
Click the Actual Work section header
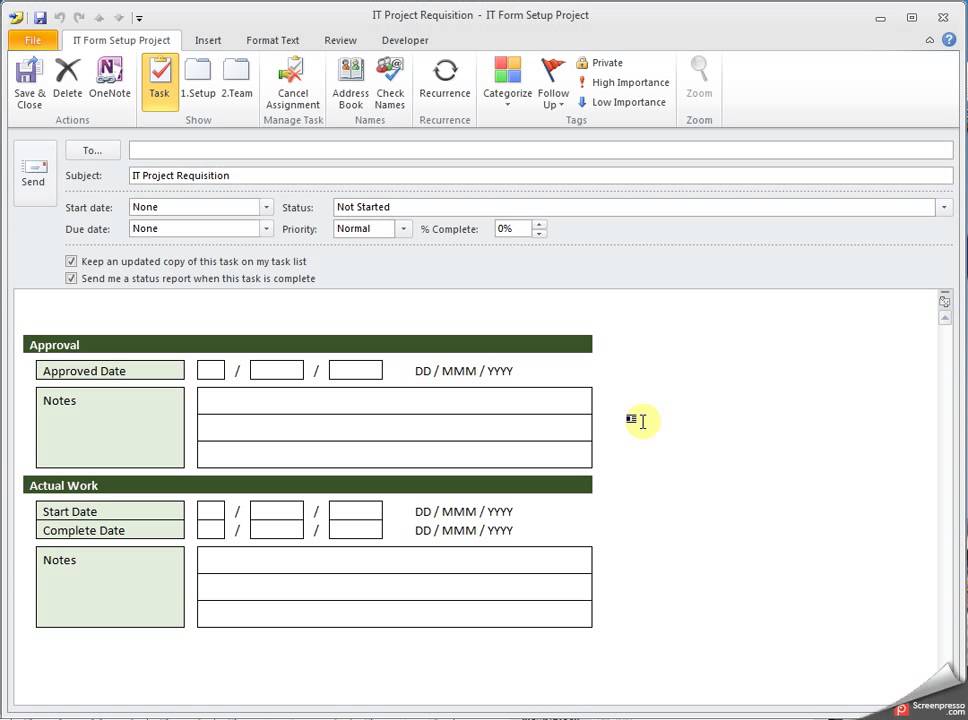tap(307, 485)
